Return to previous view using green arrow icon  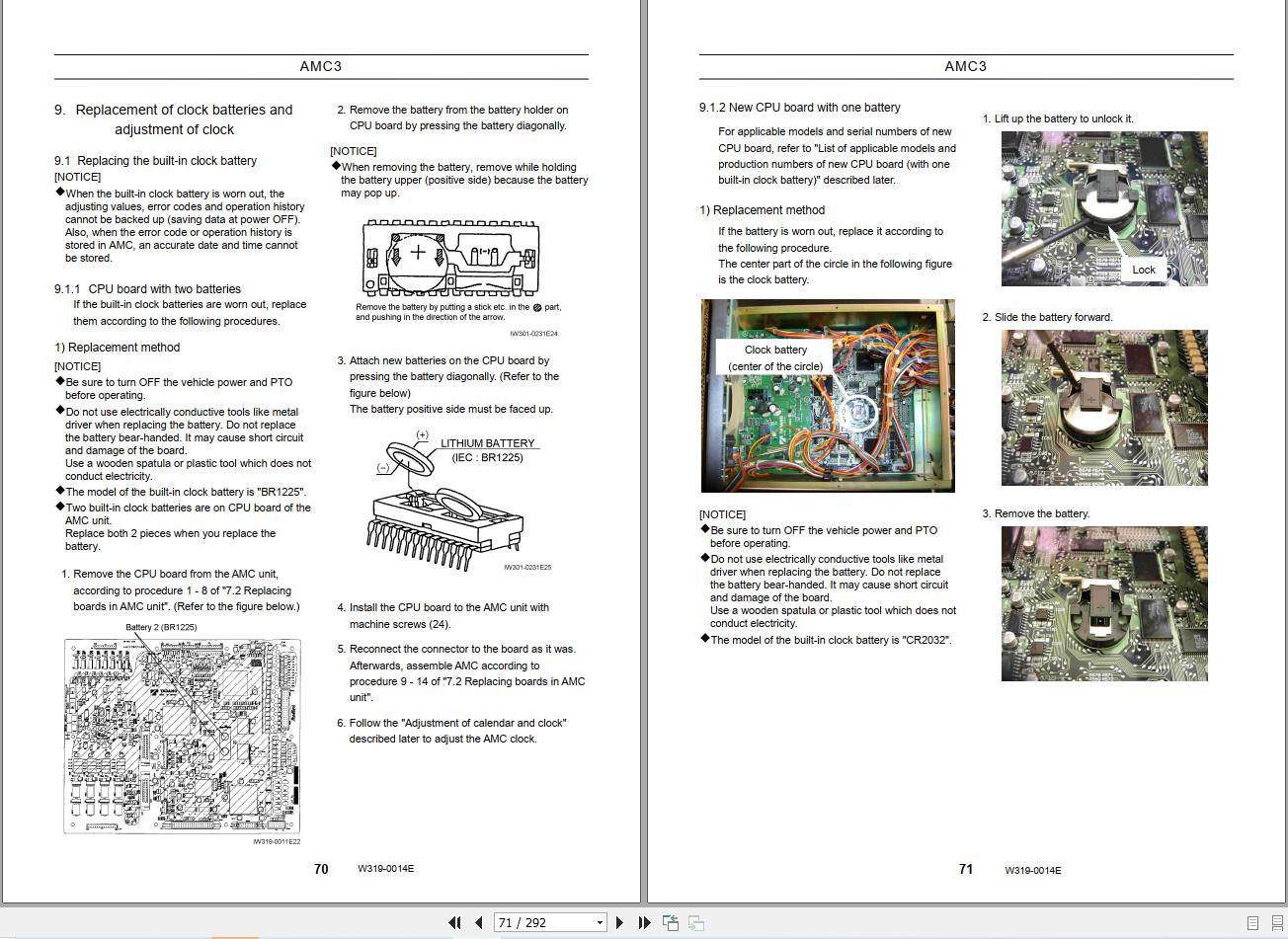pos(672,922)
